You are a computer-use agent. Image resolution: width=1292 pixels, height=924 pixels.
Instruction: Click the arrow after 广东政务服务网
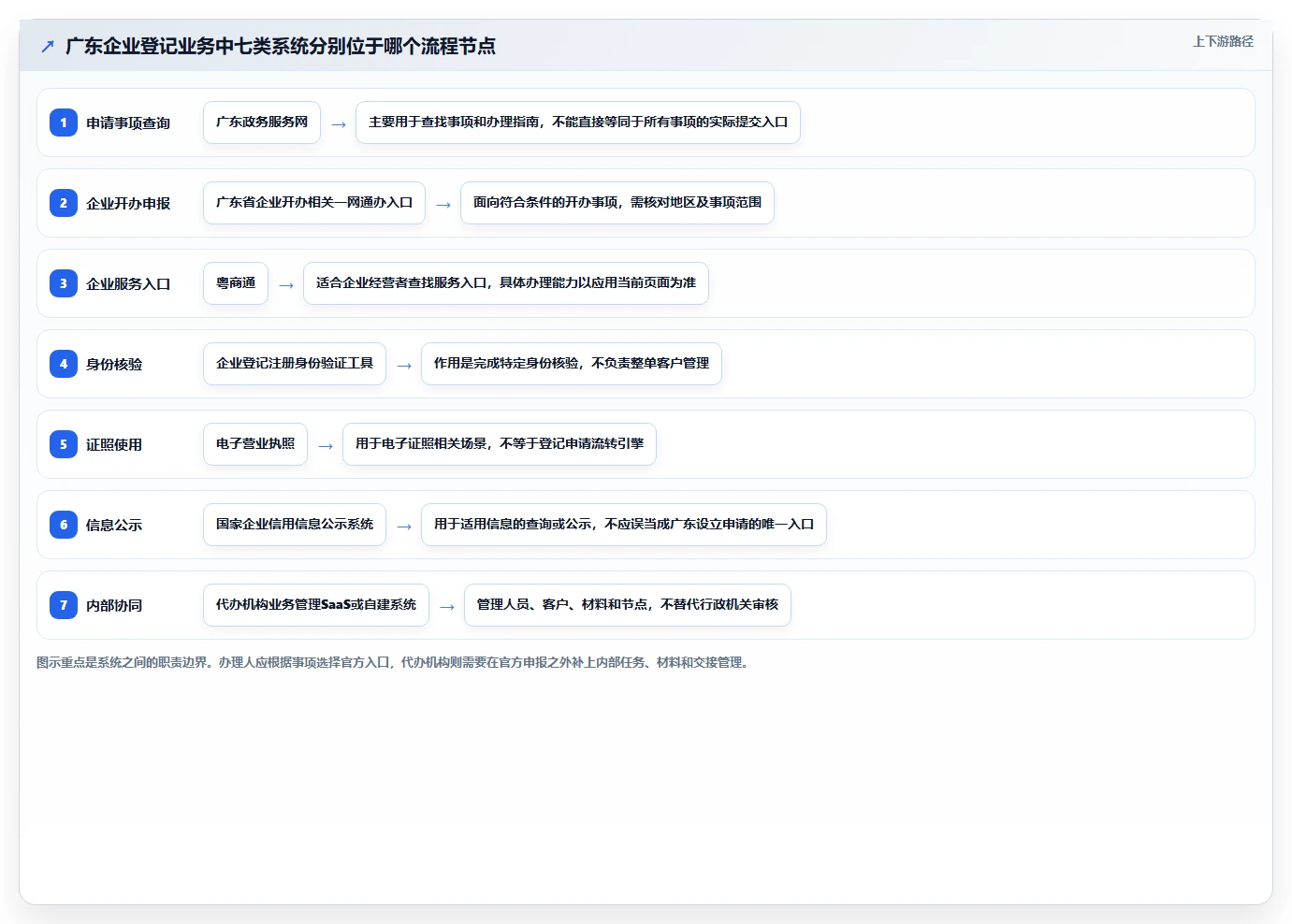click(x=339, y=124)
